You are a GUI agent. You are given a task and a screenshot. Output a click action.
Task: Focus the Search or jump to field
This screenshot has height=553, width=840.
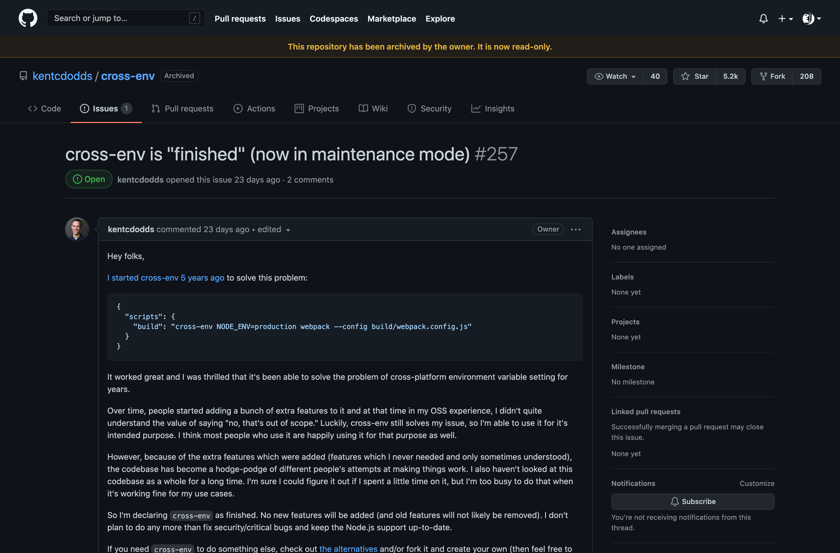(x=125, y=18)
